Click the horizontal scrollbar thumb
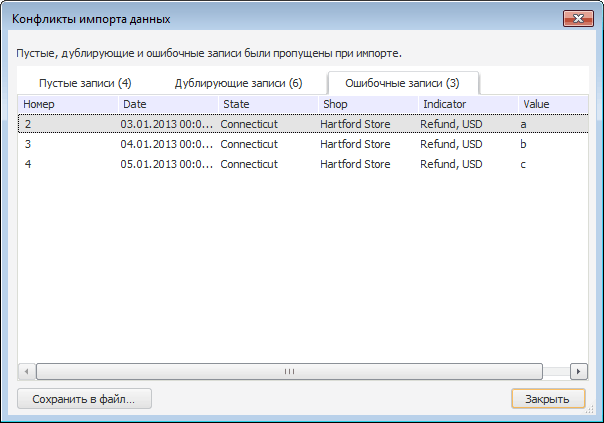The width and height of the screenshot is (604, 423). (289, 371)
